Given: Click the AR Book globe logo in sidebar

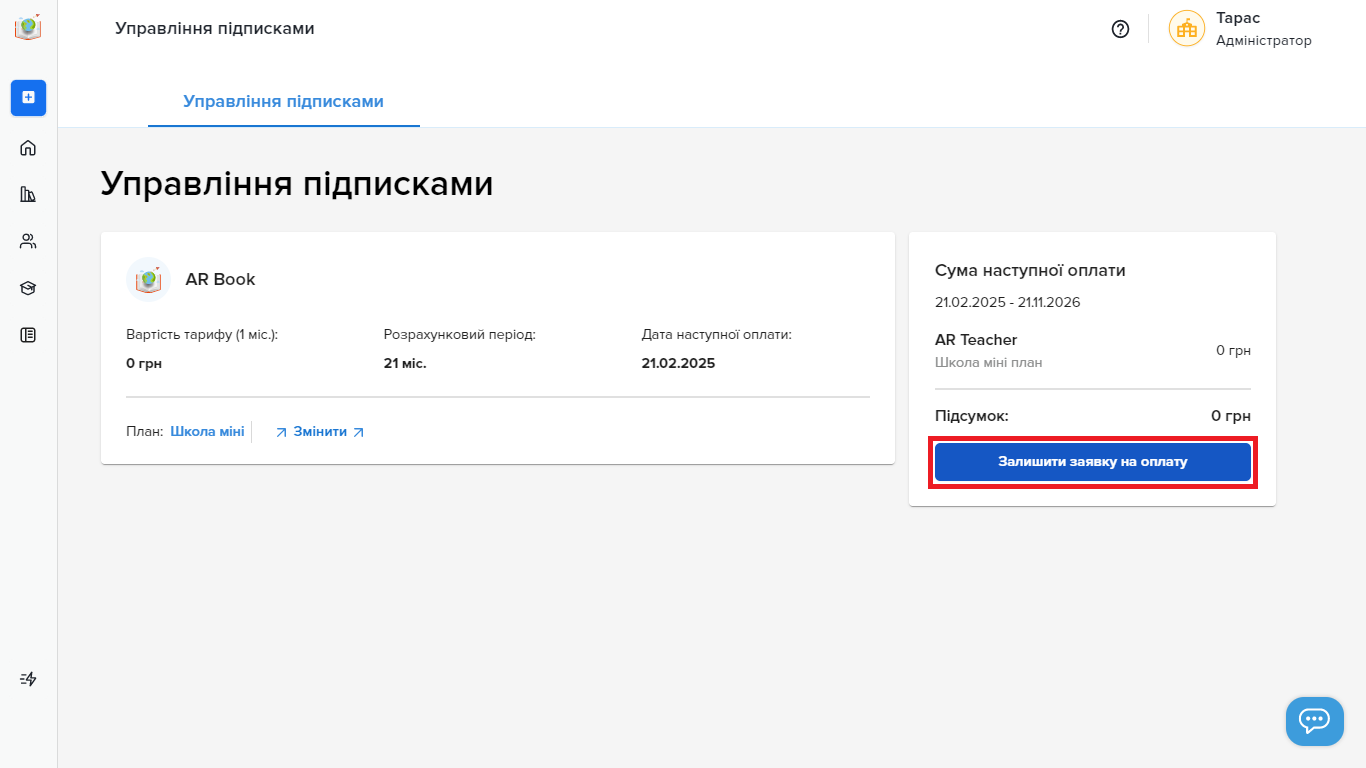Looking at the screenshot, I should coord(28,27).
